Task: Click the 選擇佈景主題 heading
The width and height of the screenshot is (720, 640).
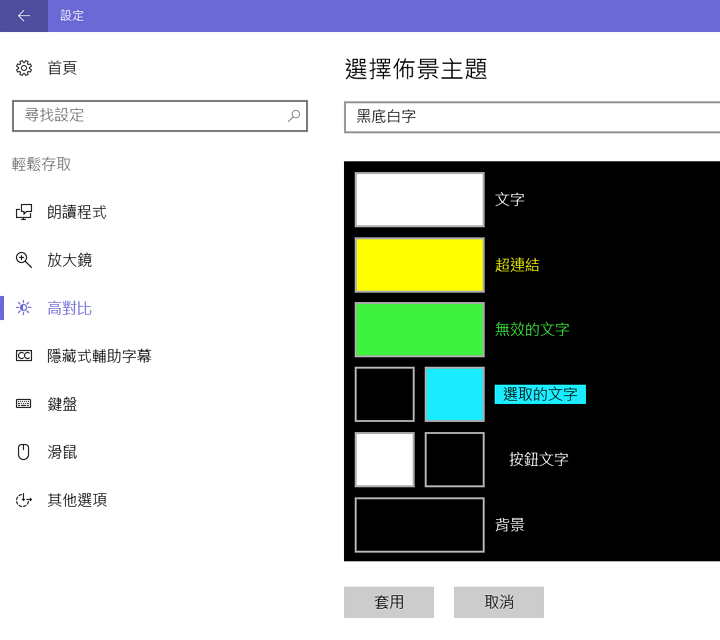Action: (416, 69)
